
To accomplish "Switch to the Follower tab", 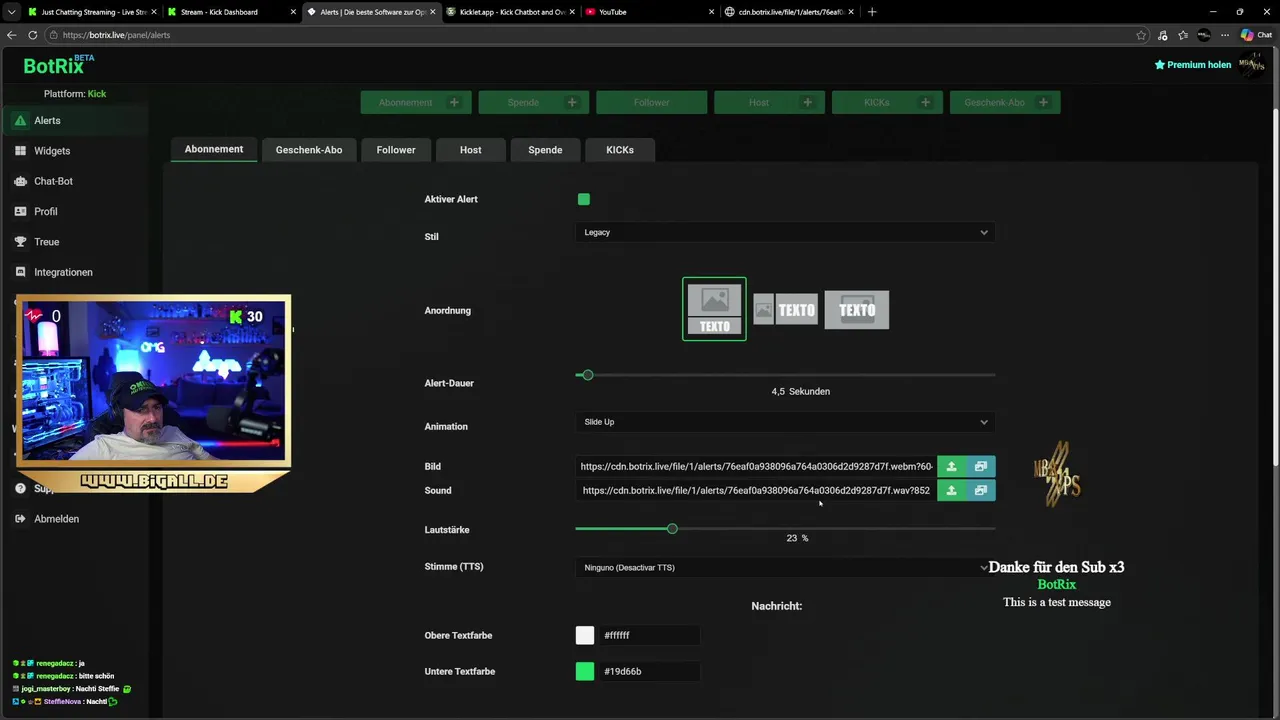I will tap(396, 150).
